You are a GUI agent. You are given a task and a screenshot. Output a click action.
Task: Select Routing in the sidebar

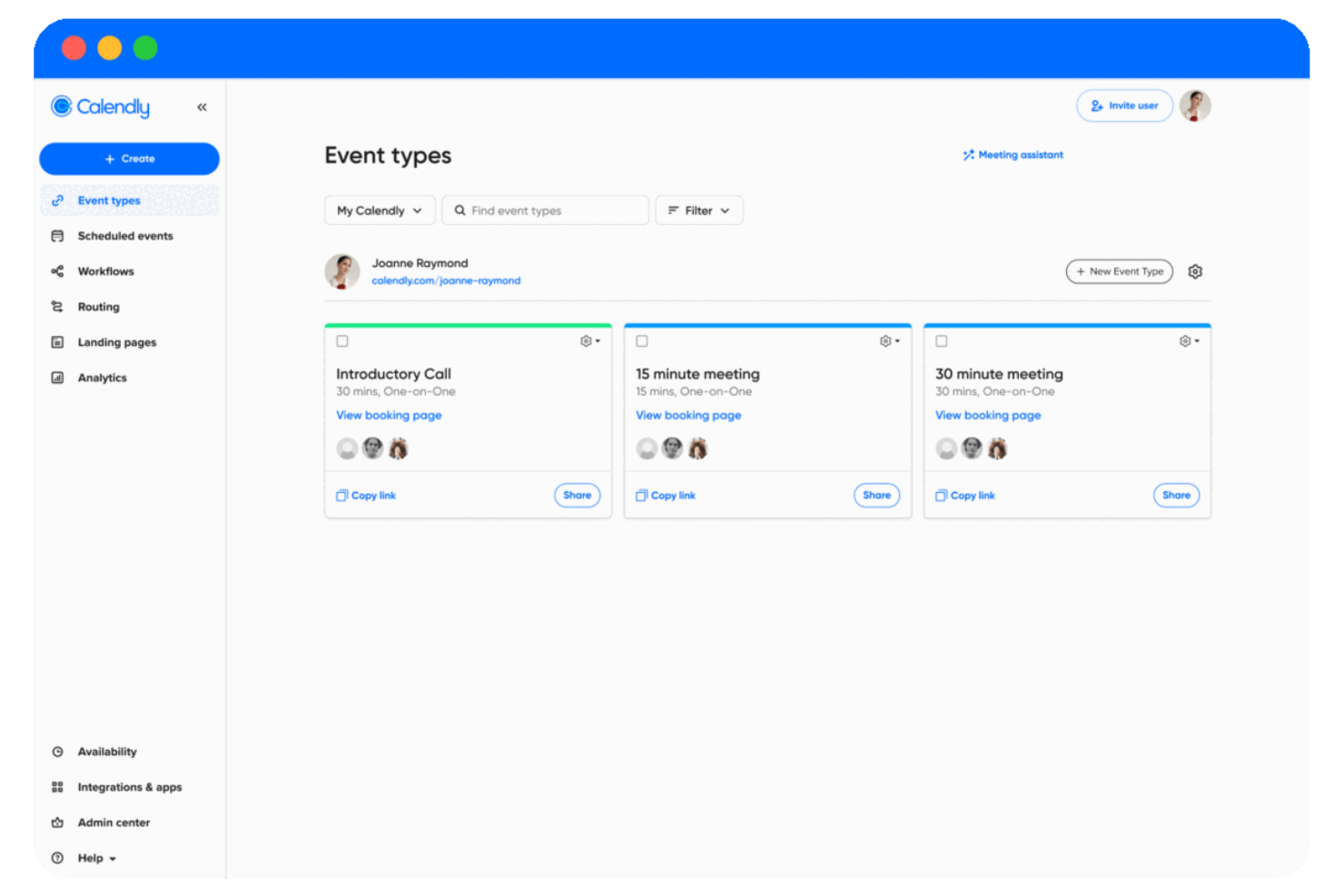(98, 307)
